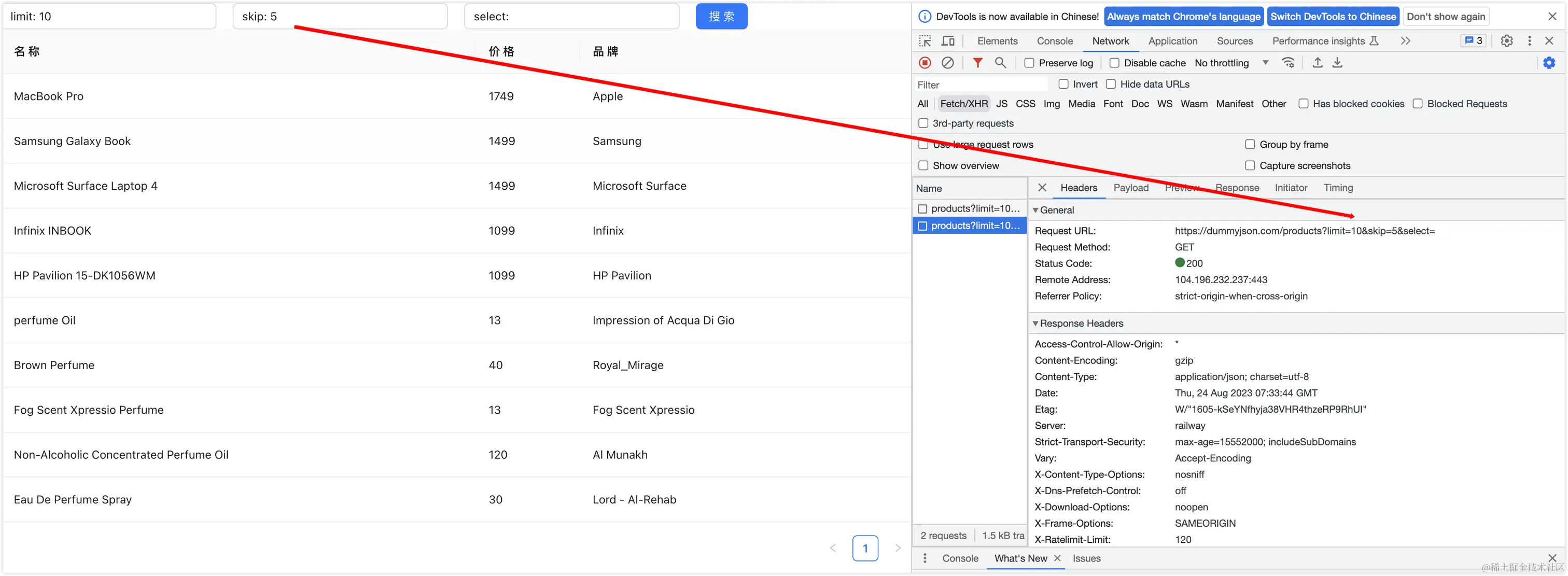Image resolution: width=1568 pixels, height=576 pixels.
Task: Filter requests by Fetch/XHR type
Action: (x=963, y=104)
